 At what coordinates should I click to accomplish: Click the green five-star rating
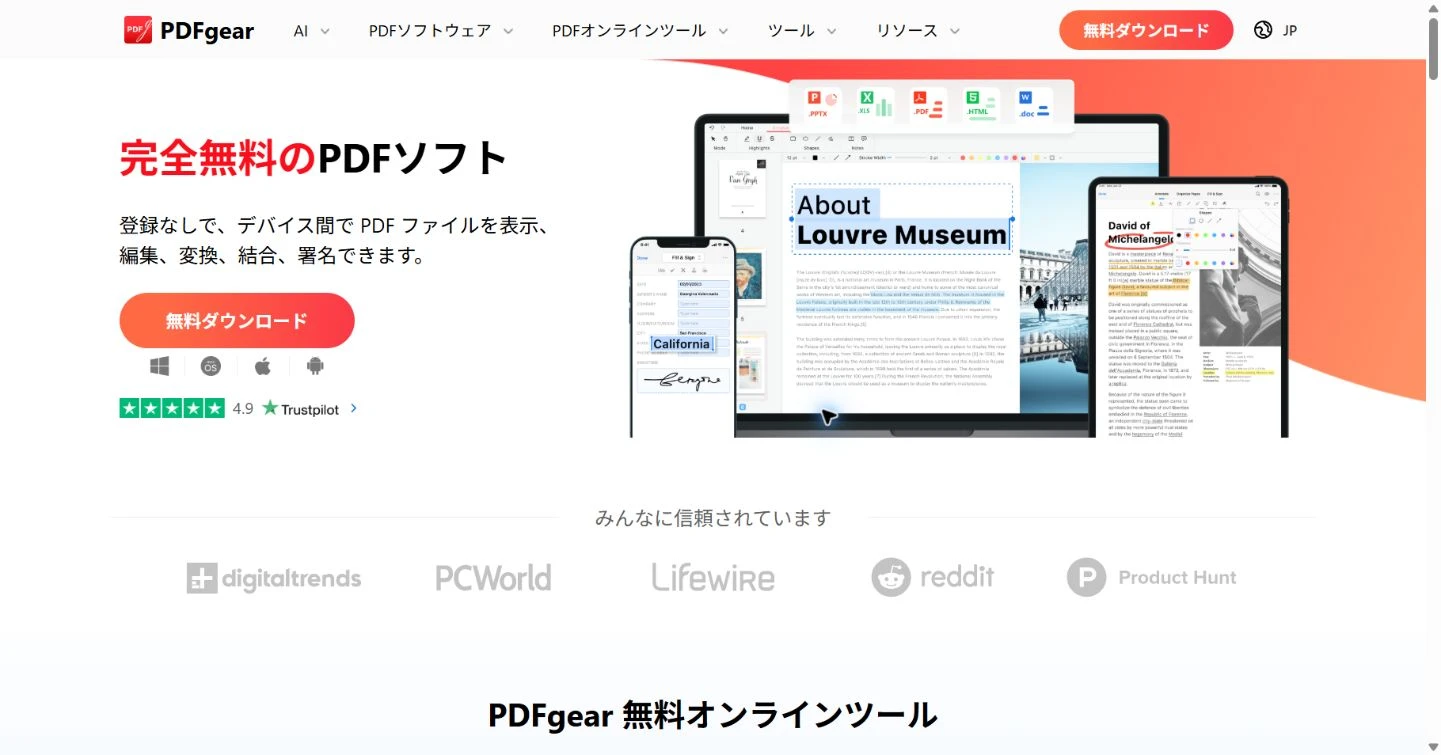point(172,408)
